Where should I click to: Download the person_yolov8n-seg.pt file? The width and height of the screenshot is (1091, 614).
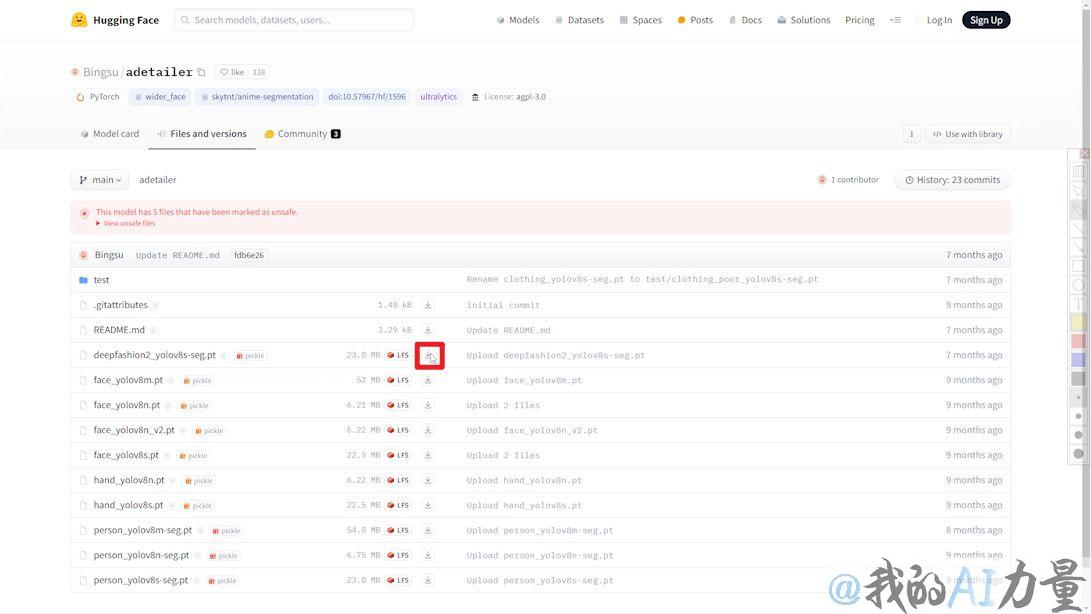(x=428, y=556)
